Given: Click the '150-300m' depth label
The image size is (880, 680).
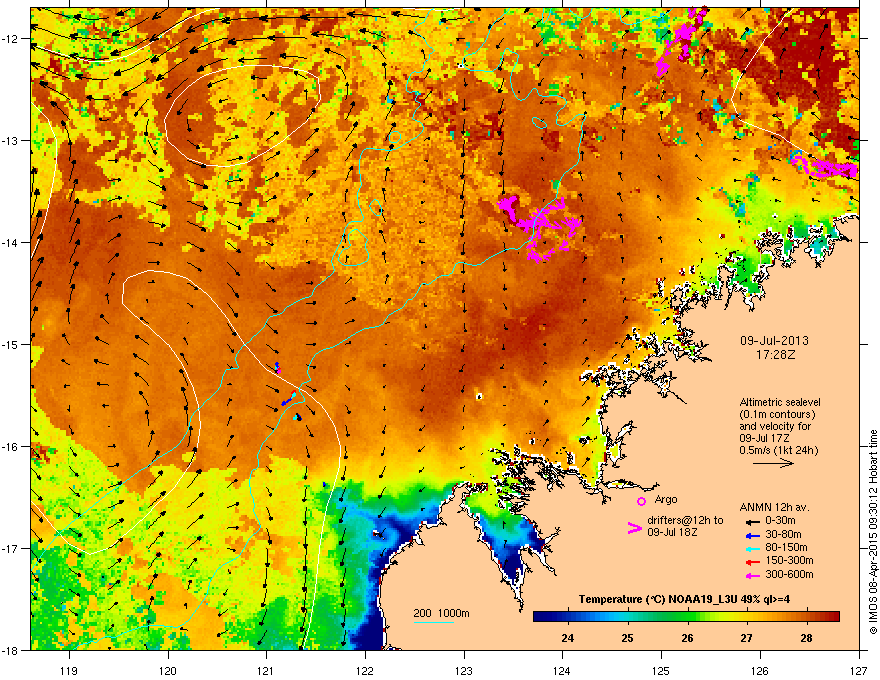Looking at the screenshot, I should pos(789,560).
